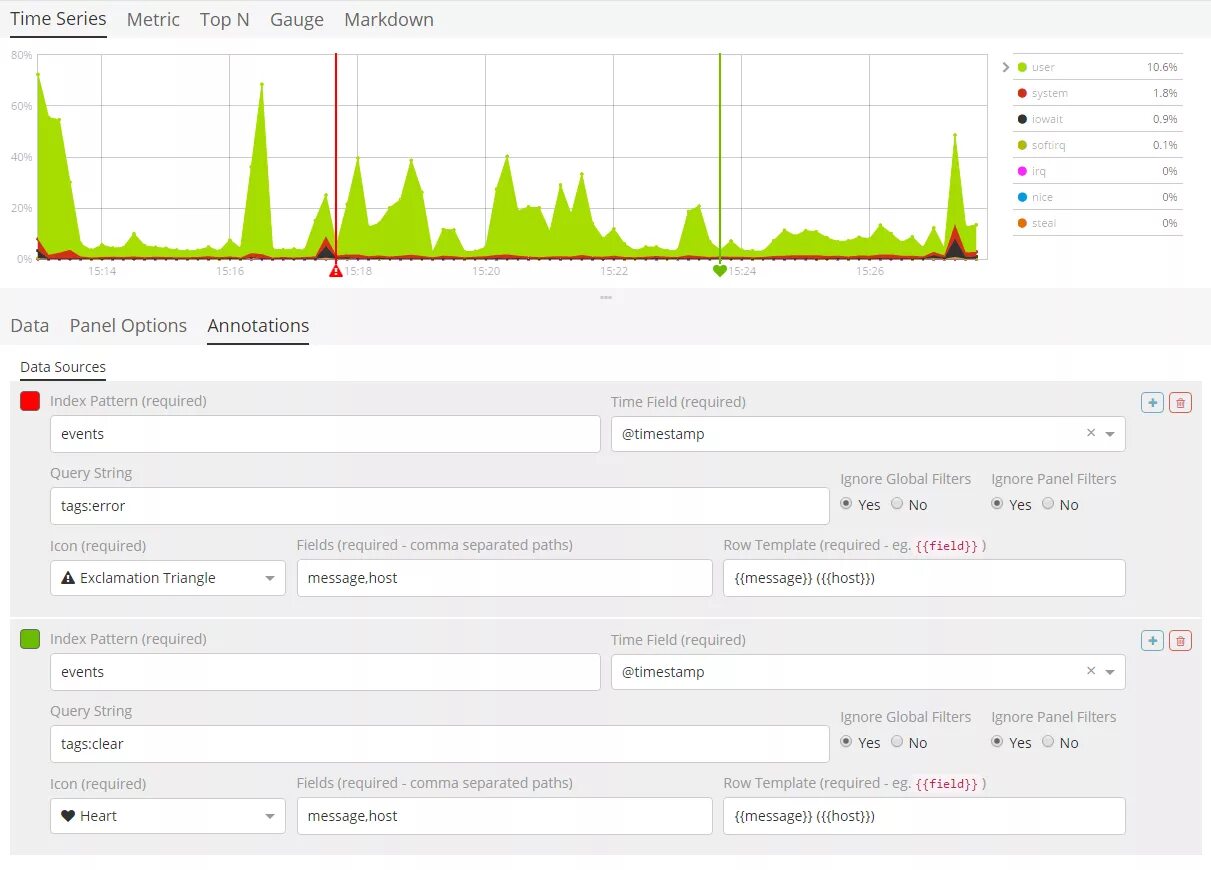Click the system 1.8% legend value
1211x870 pixels.
tap(1165, 93)
